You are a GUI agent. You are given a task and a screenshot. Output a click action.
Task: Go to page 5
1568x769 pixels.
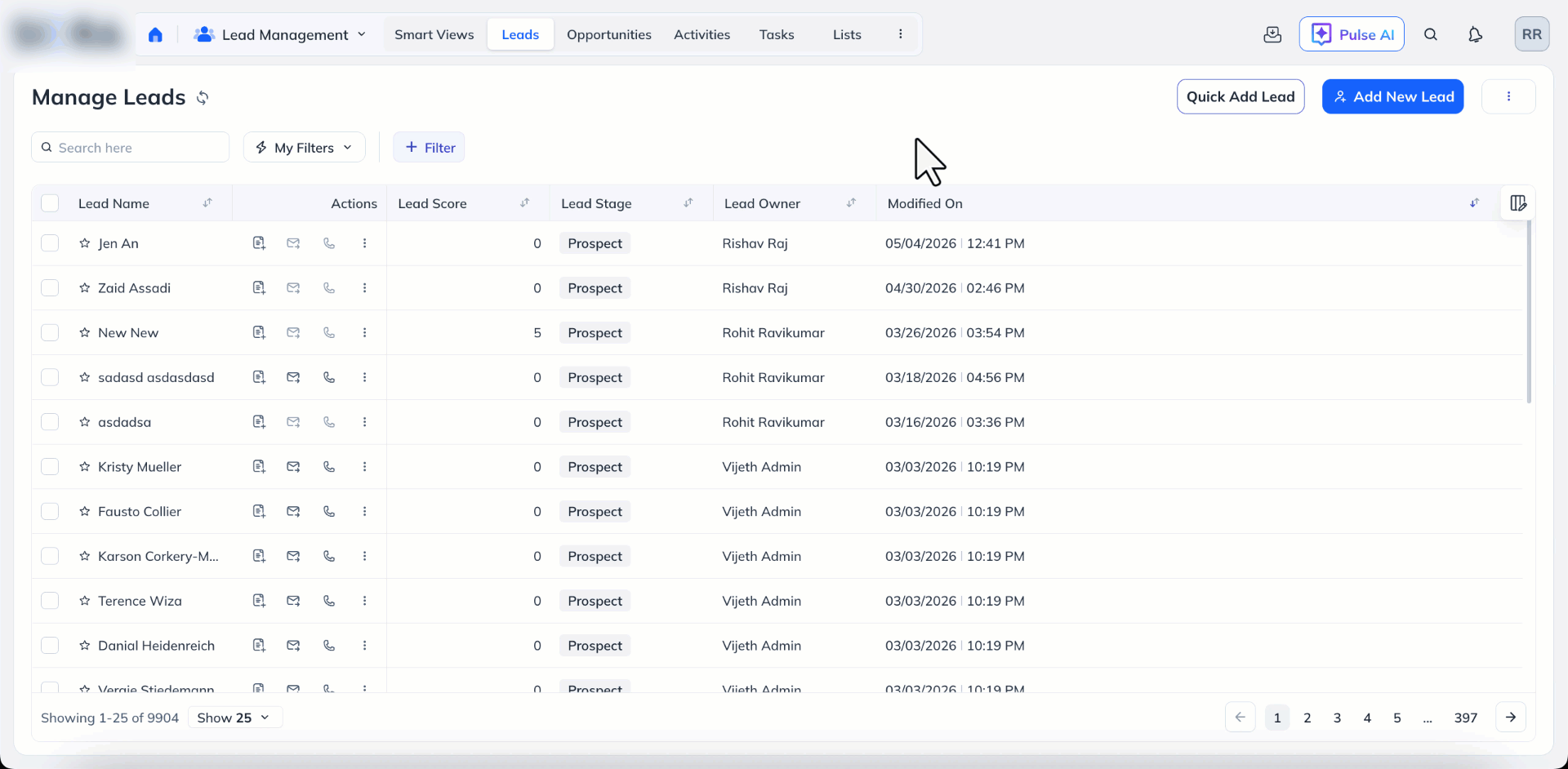[x=1397, y=718]
